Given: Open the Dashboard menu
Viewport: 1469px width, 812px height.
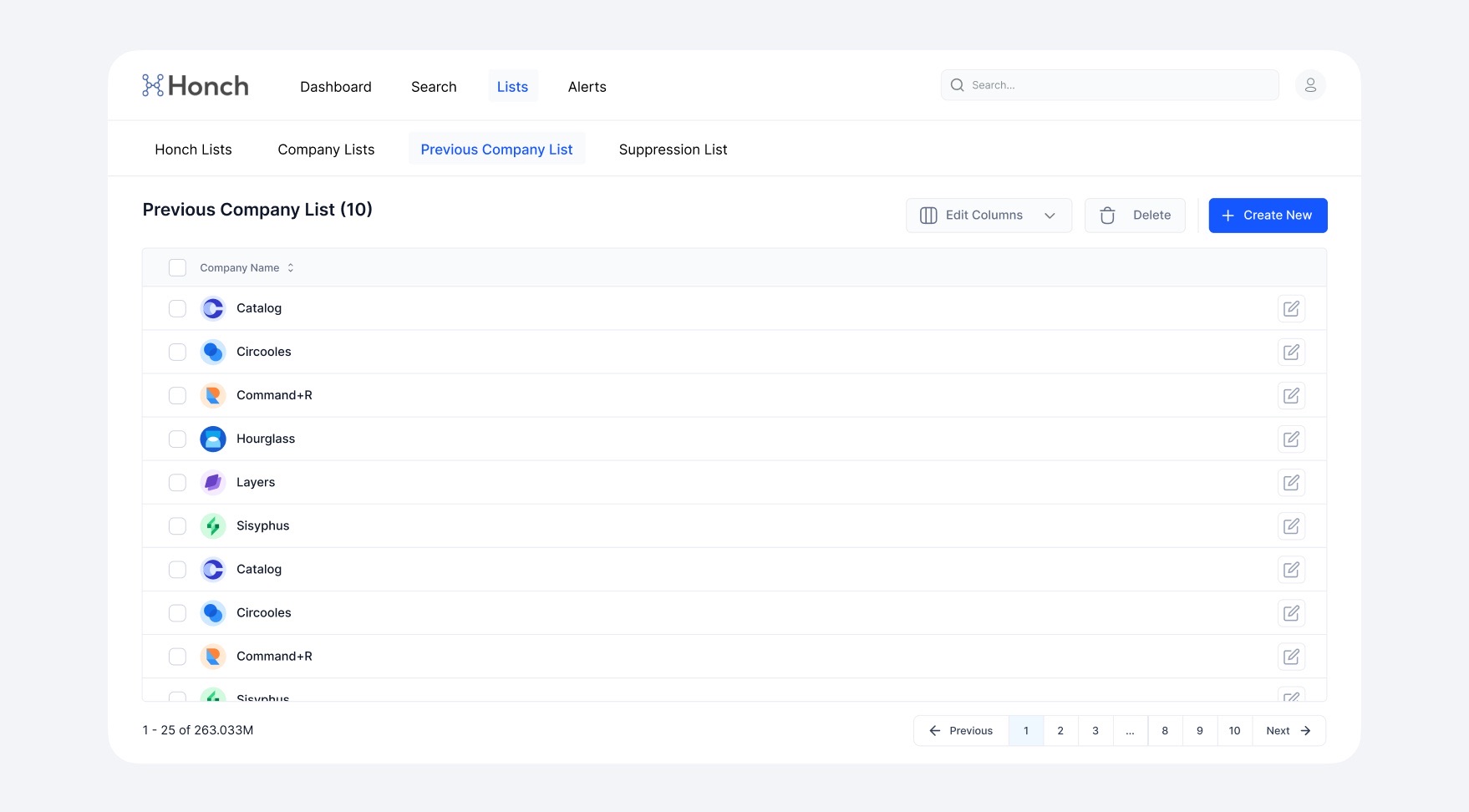Looking at the screenshot, I should tap(336, 87).
